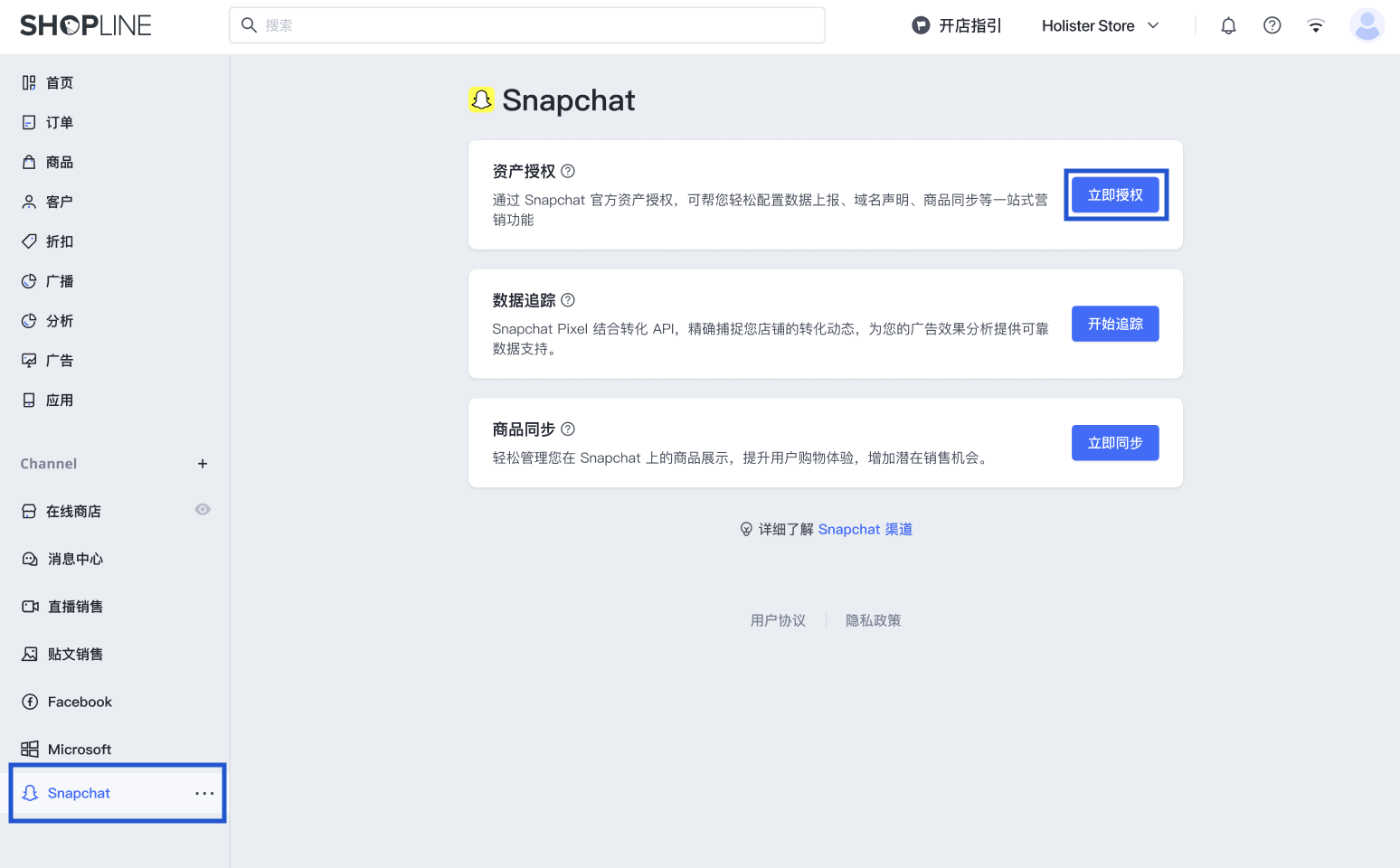Open the 隐私政策 link

coord(873,620)
